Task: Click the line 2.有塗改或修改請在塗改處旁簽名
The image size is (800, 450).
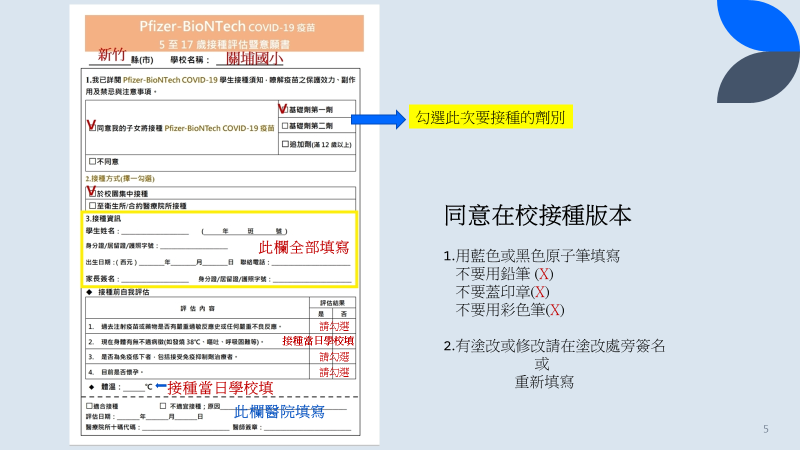Action: 555,346
